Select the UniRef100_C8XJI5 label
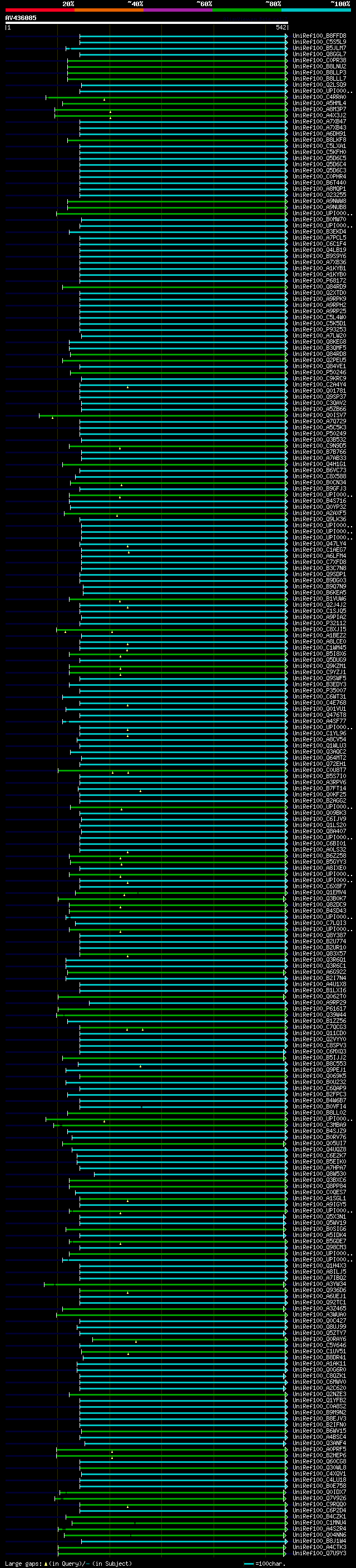The height and width of the screenshot is (1568, 356). coord(319,630)
